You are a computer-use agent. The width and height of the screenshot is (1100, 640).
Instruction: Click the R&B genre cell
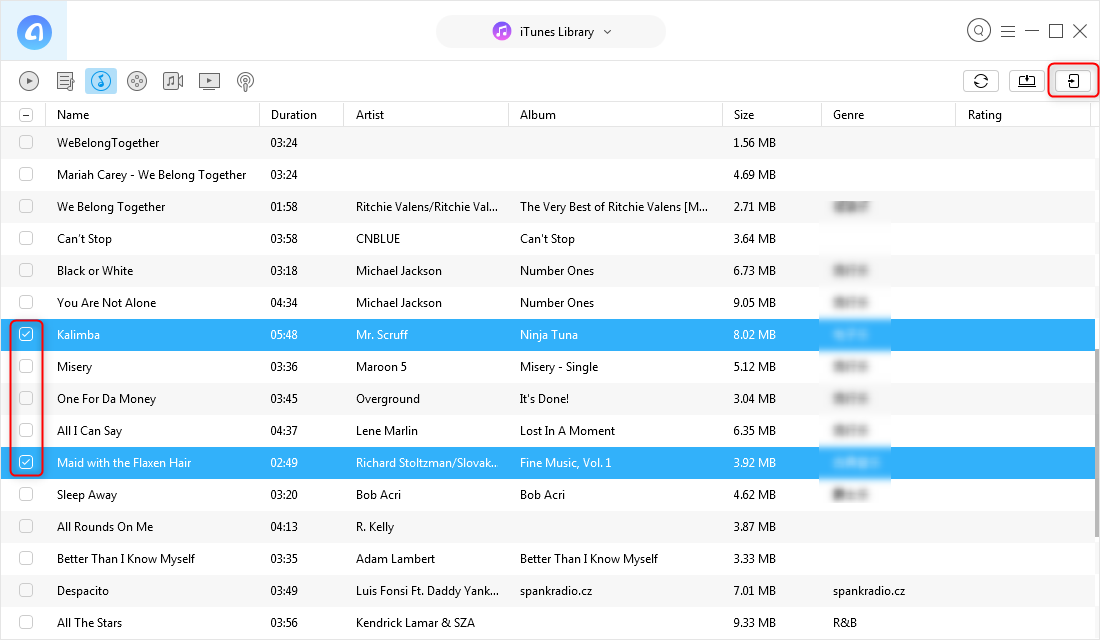pyautogui.click(x=845, y=622)
